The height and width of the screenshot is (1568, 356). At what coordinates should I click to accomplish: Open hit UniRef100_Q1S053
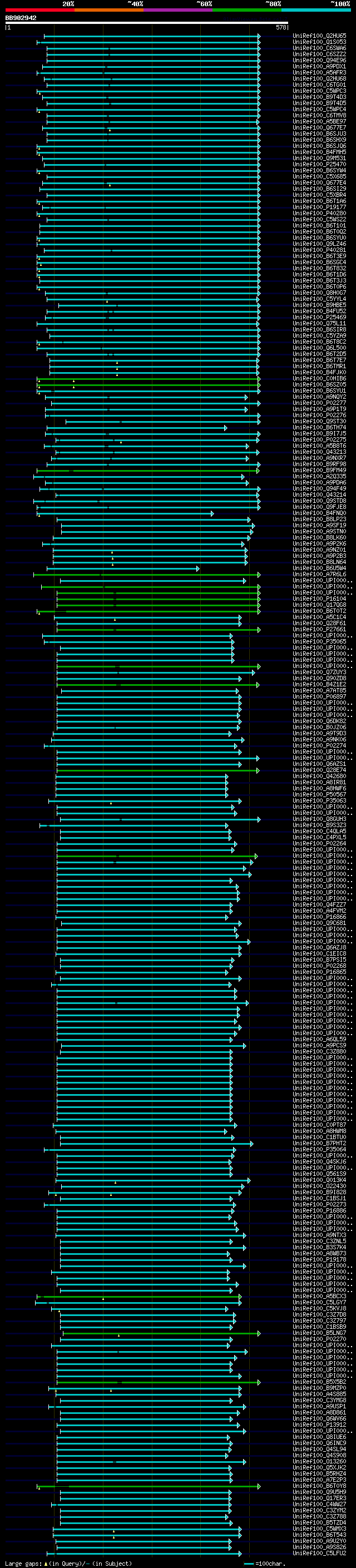(319, 43)
